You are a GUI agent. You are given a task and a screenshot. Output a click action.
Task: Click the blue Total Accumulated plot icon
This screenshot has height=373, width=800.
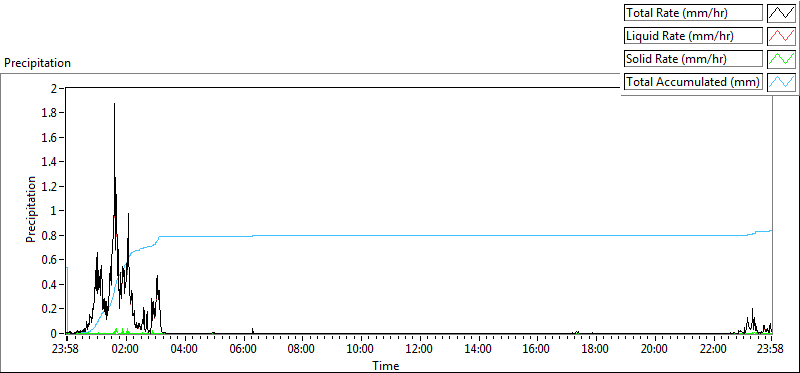point(781,82)
